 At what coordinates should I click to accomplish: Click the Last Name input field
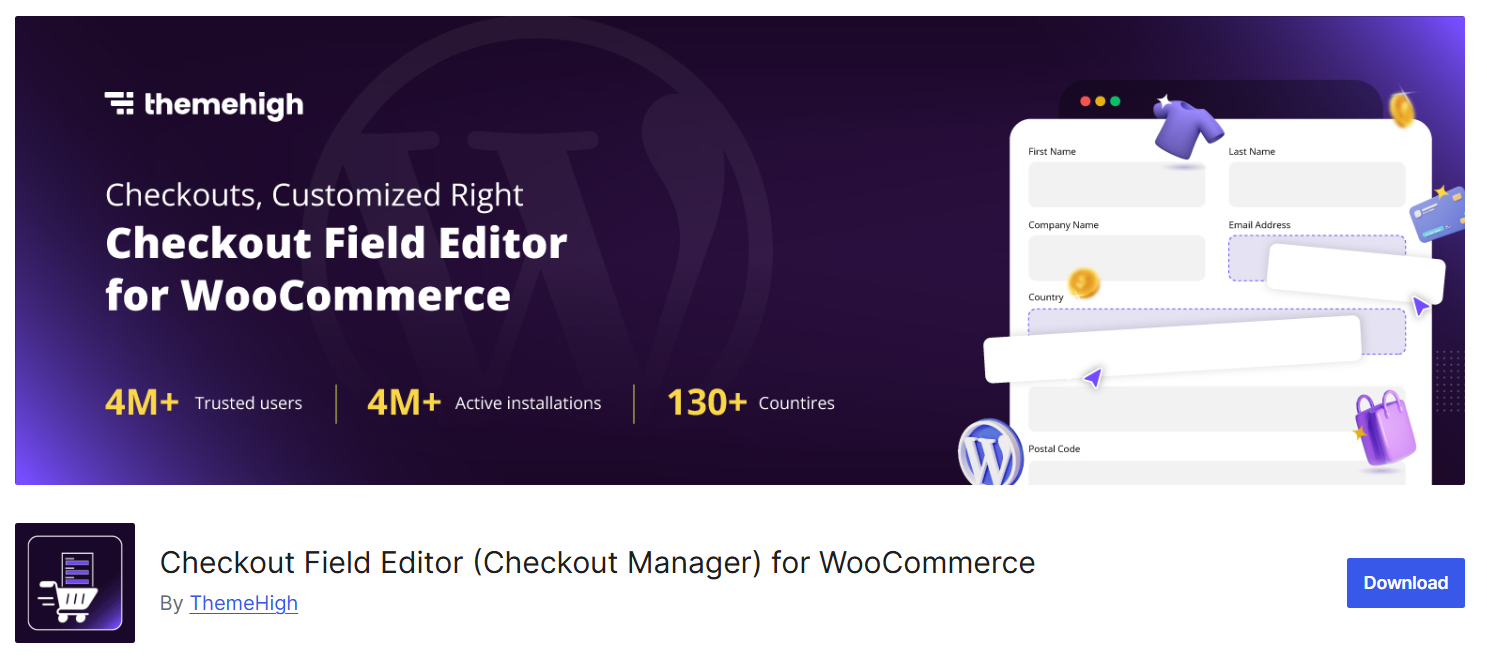click(1316, 185)
